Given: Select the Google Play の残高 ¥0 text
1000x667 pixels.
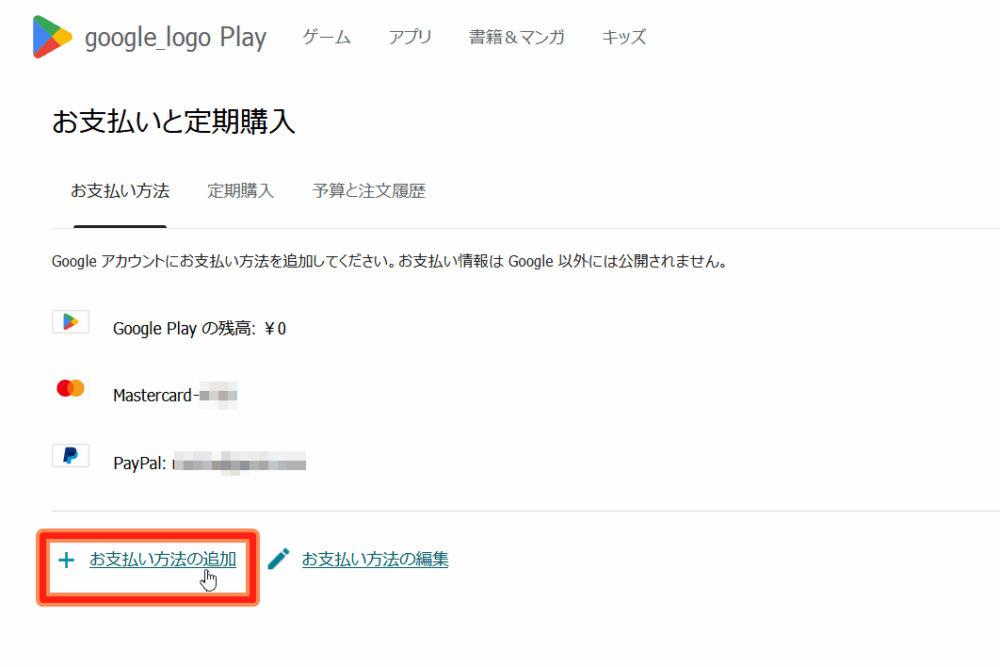Looking at the screenshot, I should click(199, 328).
